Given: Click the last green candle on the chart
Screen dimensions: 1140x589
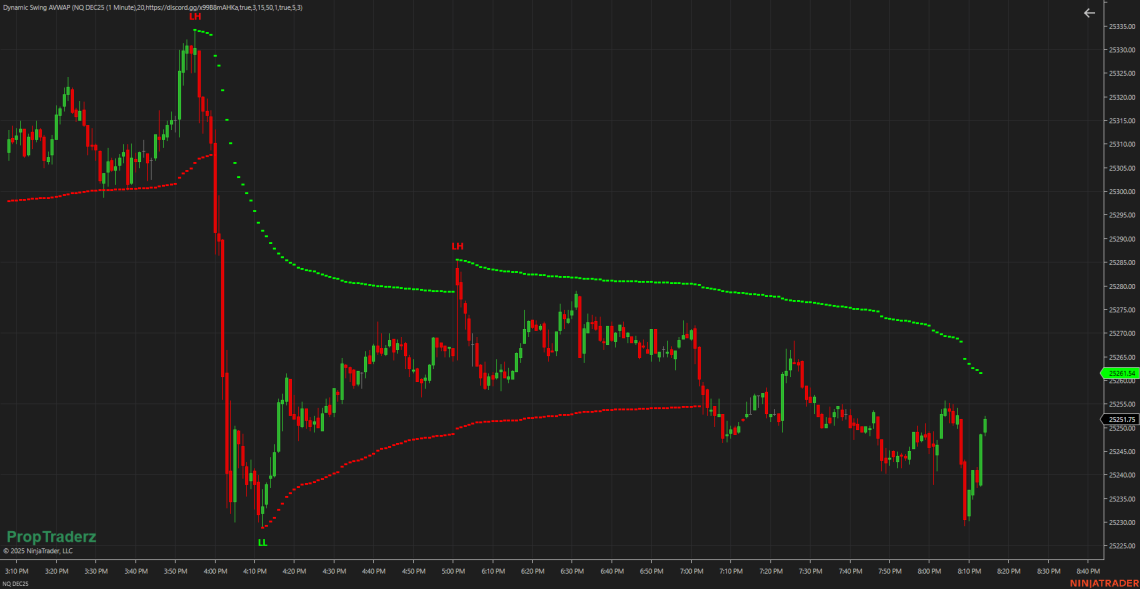Looking at the screenshot, I should pyautogui.click(x=985, y=426).
